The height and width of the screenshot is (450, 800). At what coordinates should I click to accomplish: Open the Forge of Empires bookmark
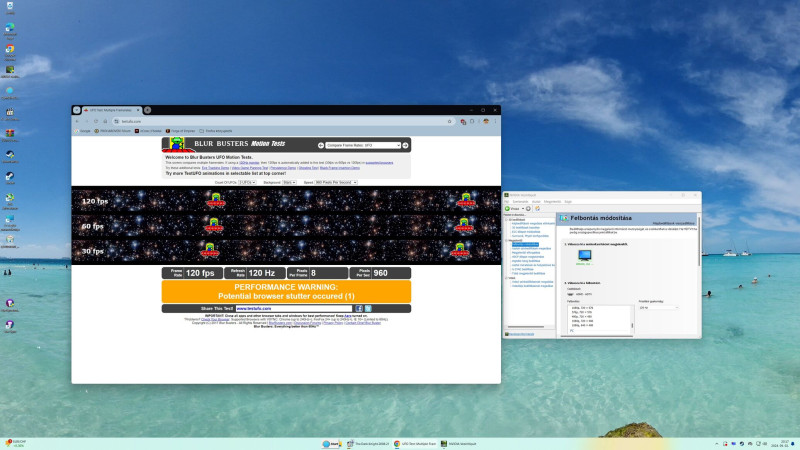coord(181,131)
